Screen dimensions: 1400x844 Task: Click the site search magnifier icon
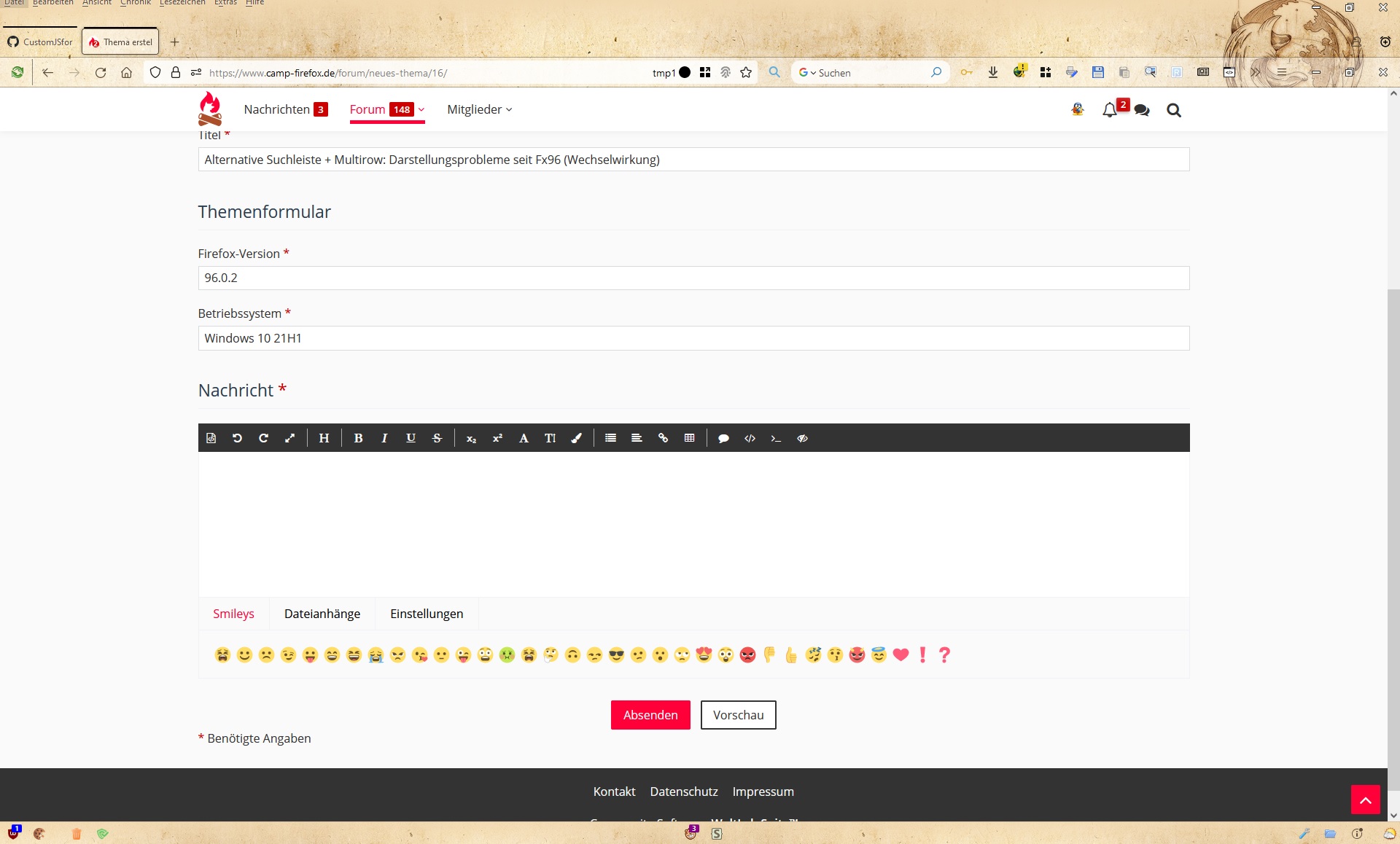click(x=1173, y=110)
